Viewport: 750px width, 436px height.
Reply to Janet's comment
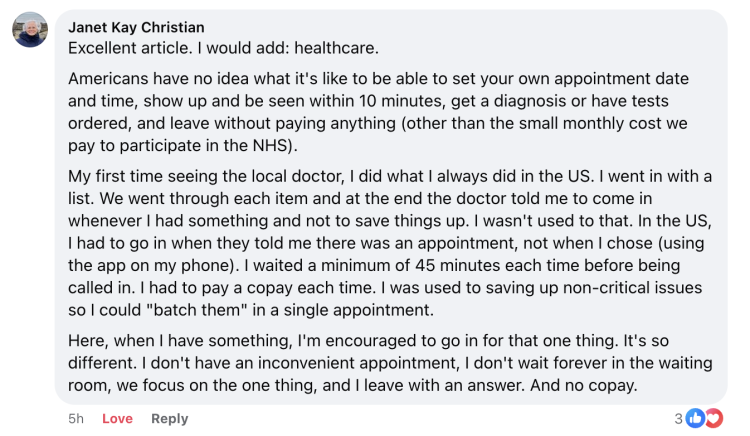169,419
